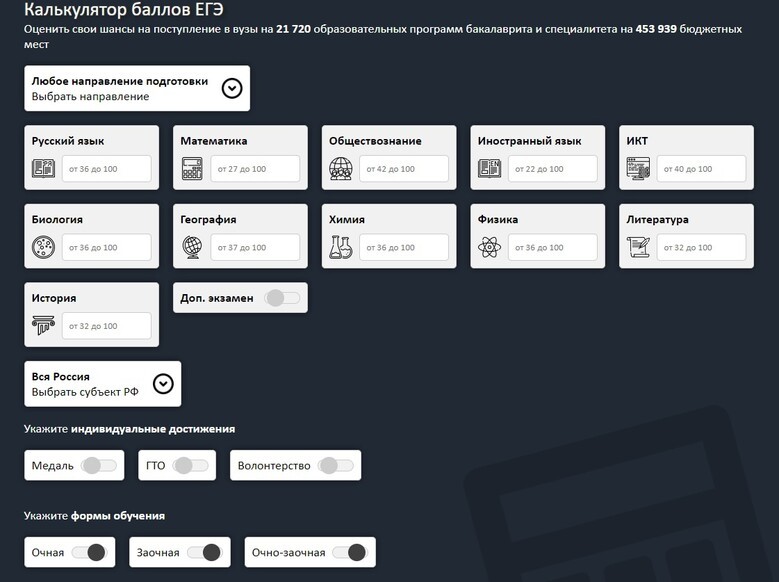
Task: Click the Очно-заочная label text
Action: click(288, 552)
